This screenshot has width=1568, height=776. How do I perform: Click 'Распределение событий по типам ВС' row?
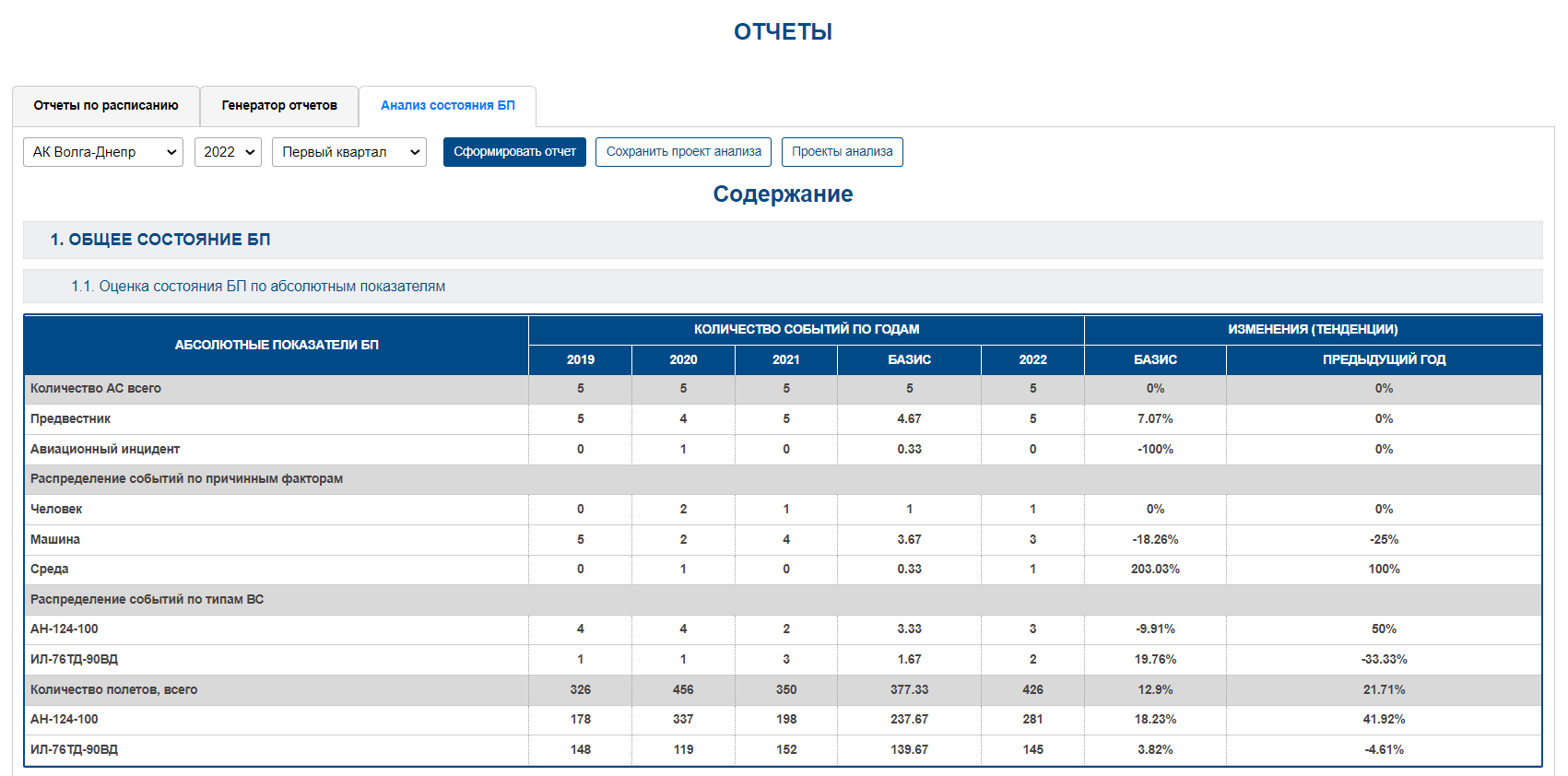click(x=783, y=599)
